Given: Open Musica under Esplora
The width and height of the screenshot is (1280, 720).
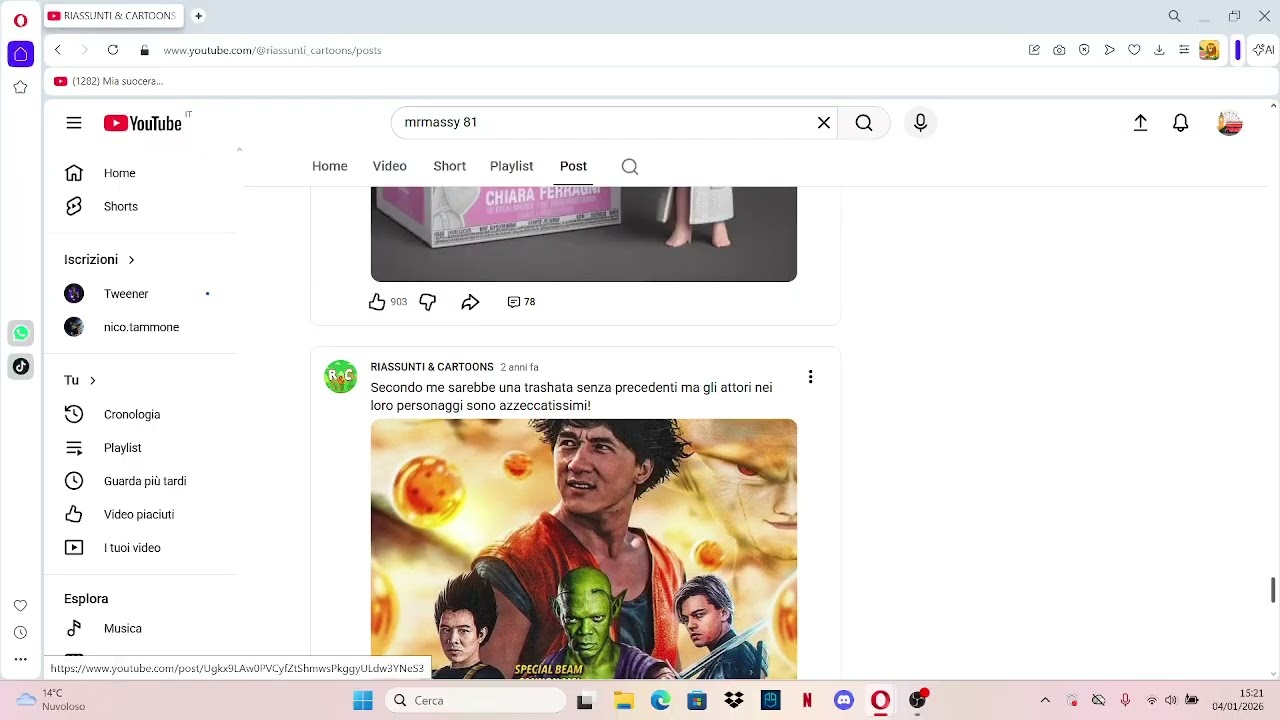Looking at the screenshot, I should (140, 629).
